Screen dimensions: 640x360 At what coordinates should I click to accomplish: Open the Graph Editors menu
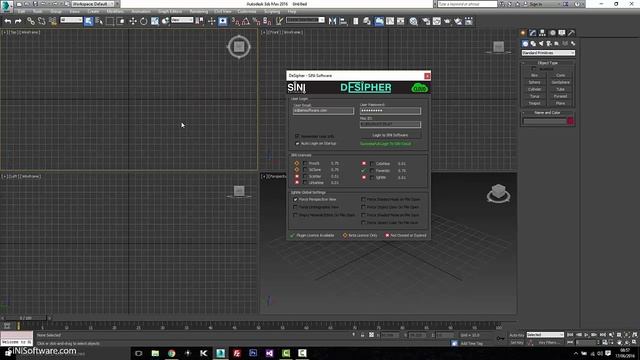click(170, 11)
